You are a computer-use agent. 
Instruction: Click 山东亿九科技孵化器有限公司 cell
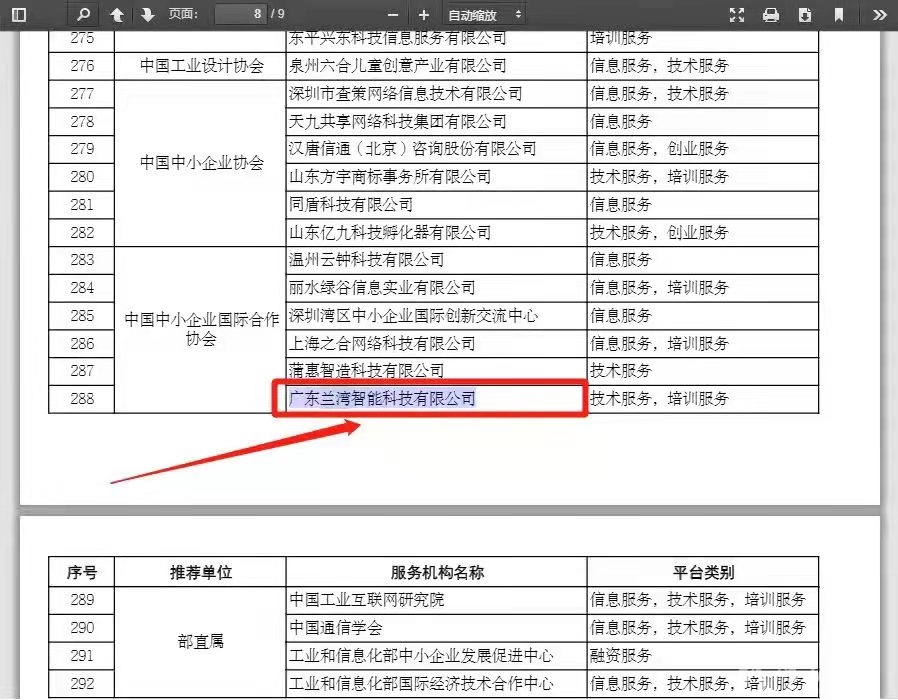click(436, 233)
